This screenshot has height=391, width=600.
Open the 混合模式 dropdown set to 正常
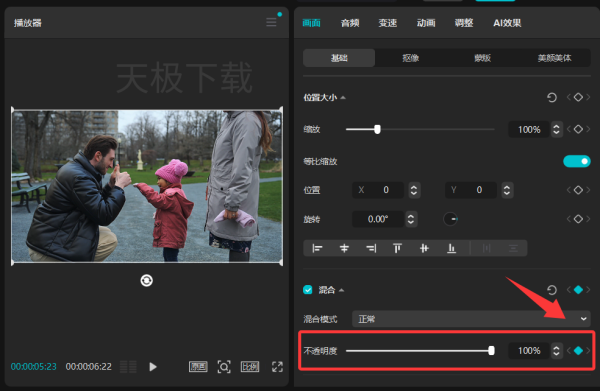(471, 319)
